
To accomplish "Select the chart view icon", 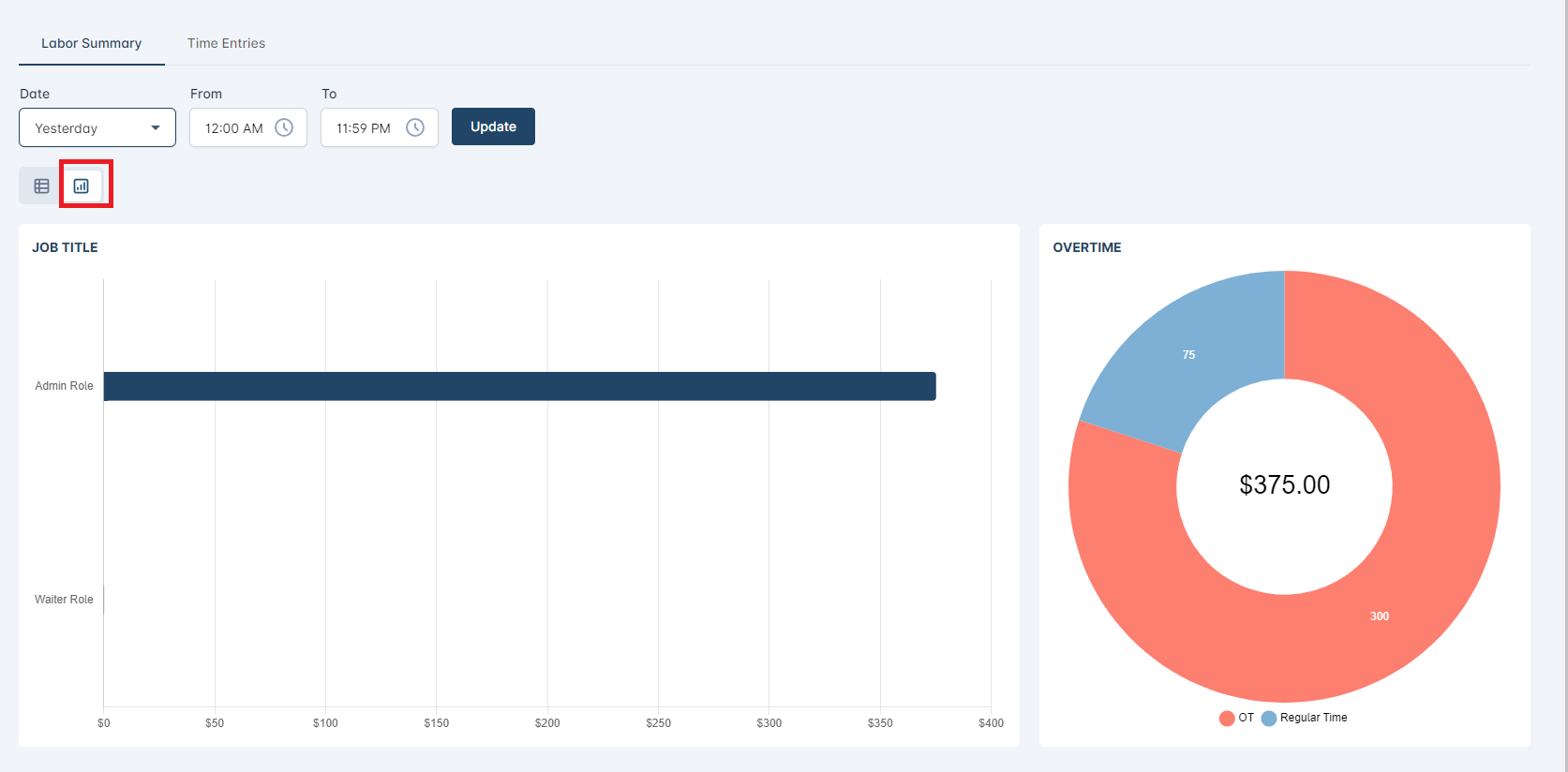I will tap(82, 186).
